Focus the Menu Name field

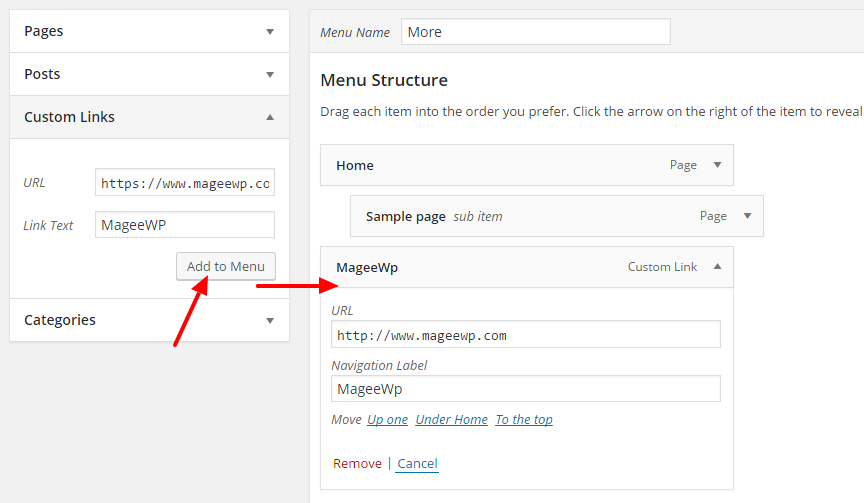pyautogui.click(x=536, y=32)
